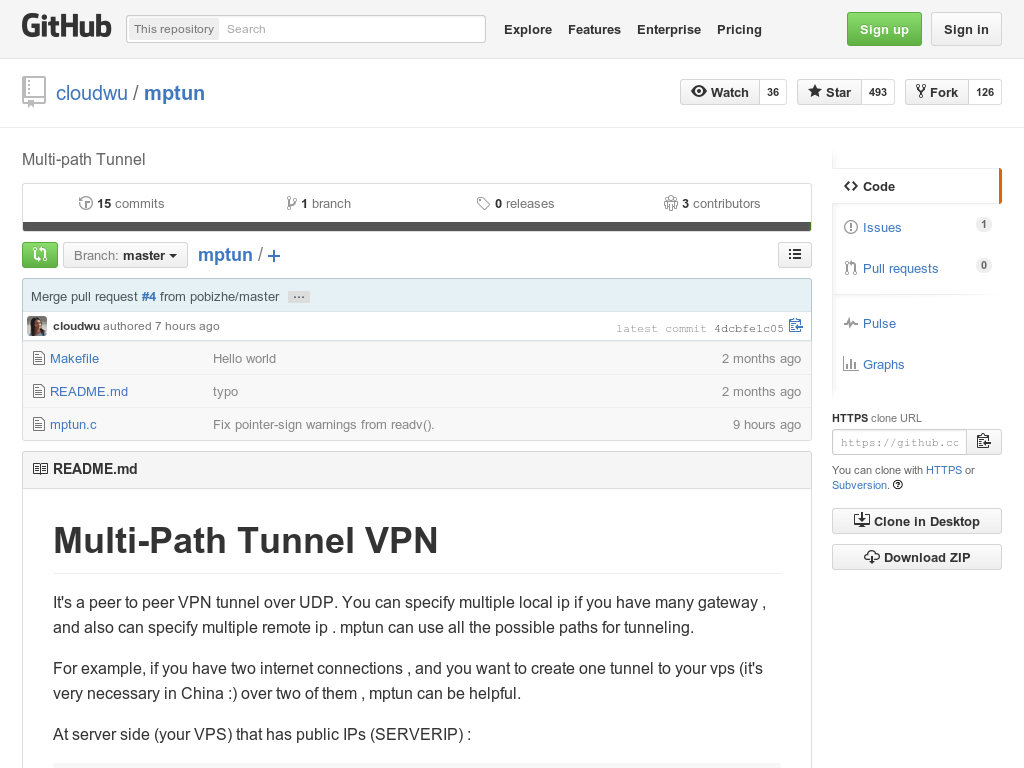Image resolution: width=1024 pixels, height=768 pixels.
Task: View 126 forks count
Action: [985, 92]
